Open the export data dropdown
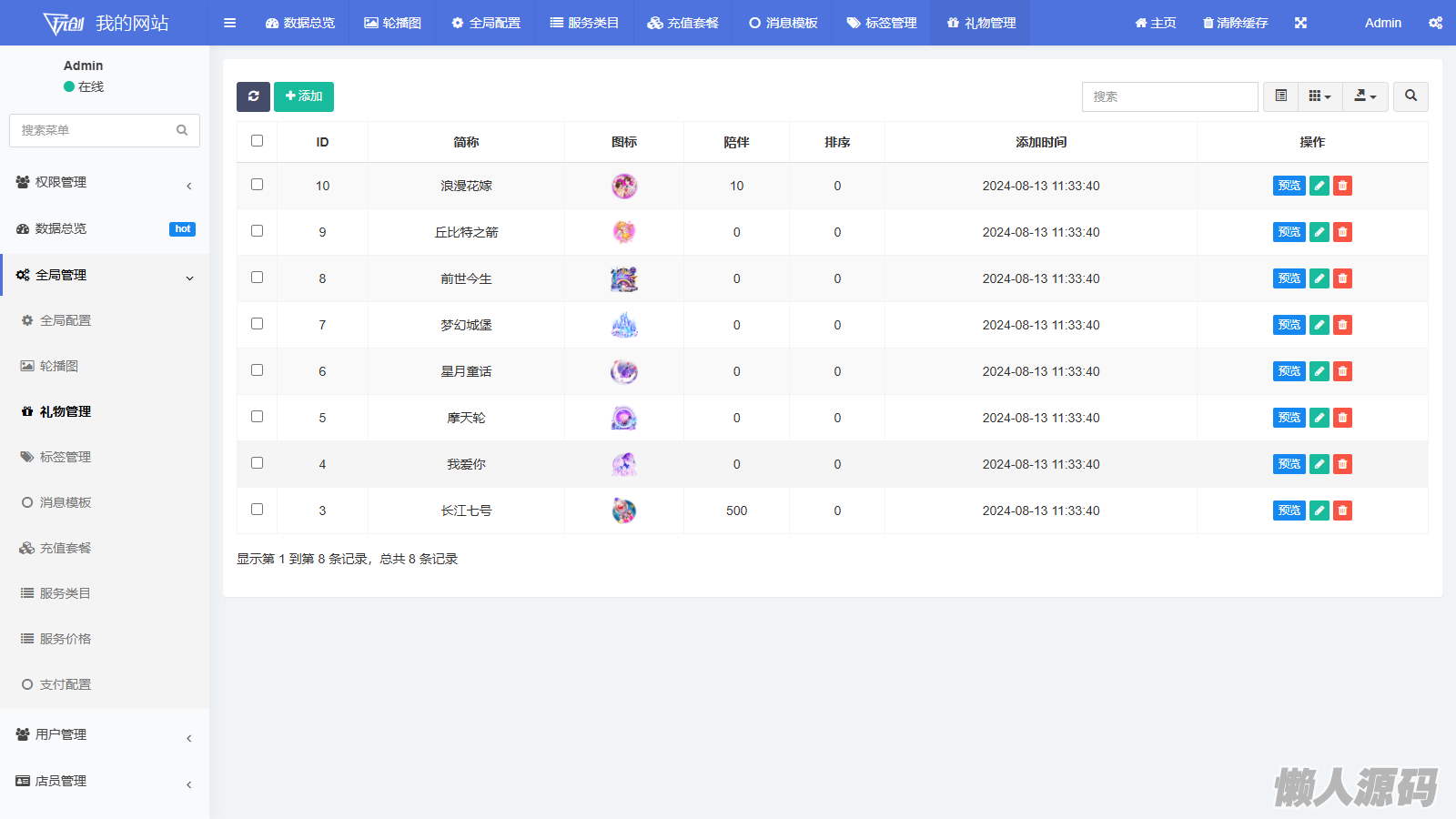Viewport: 1456px width, 819px height. click(x=1365, y=96)
